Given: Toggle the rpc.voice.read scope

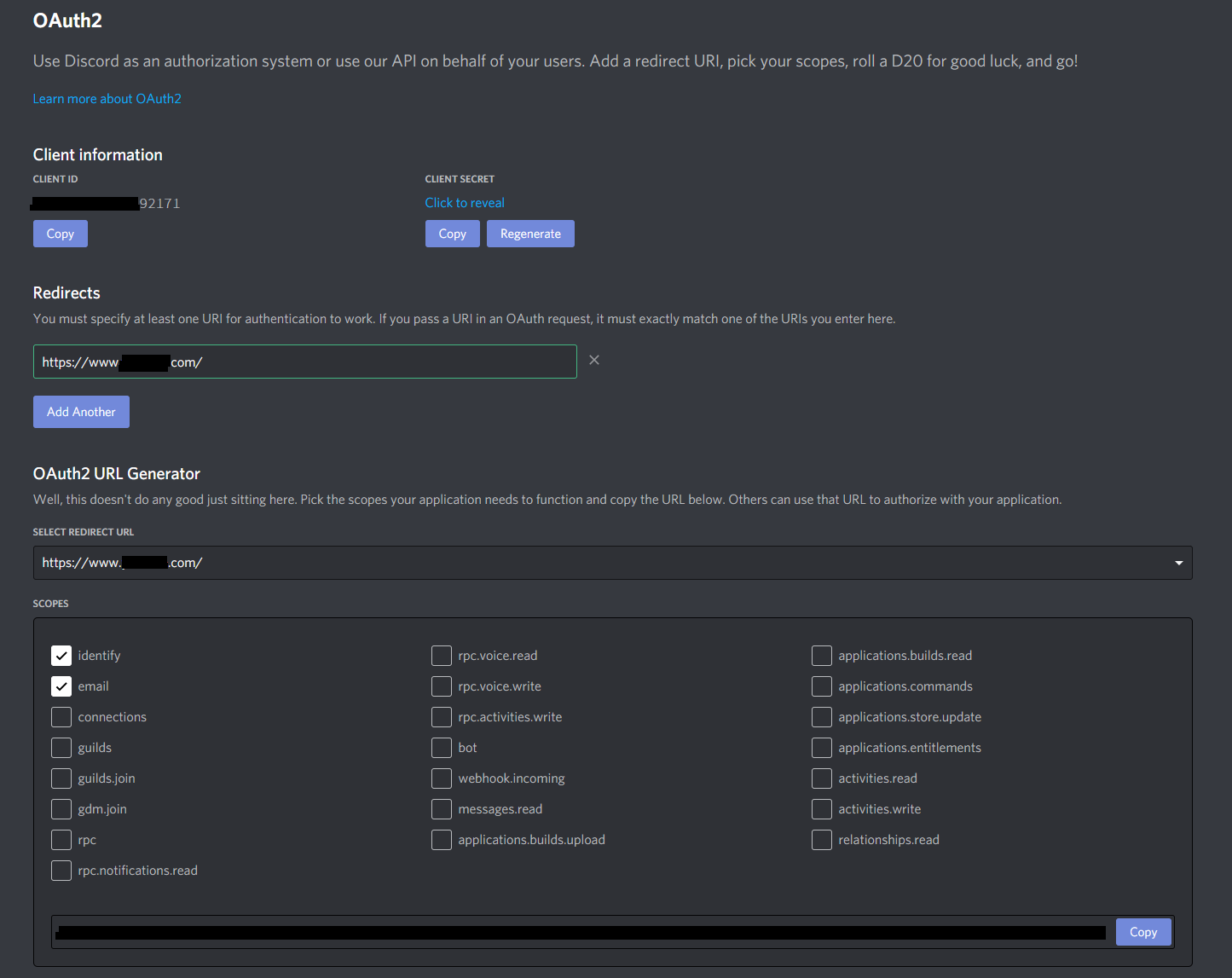Looking at the screenshot, I should click(x=441, y=655).
